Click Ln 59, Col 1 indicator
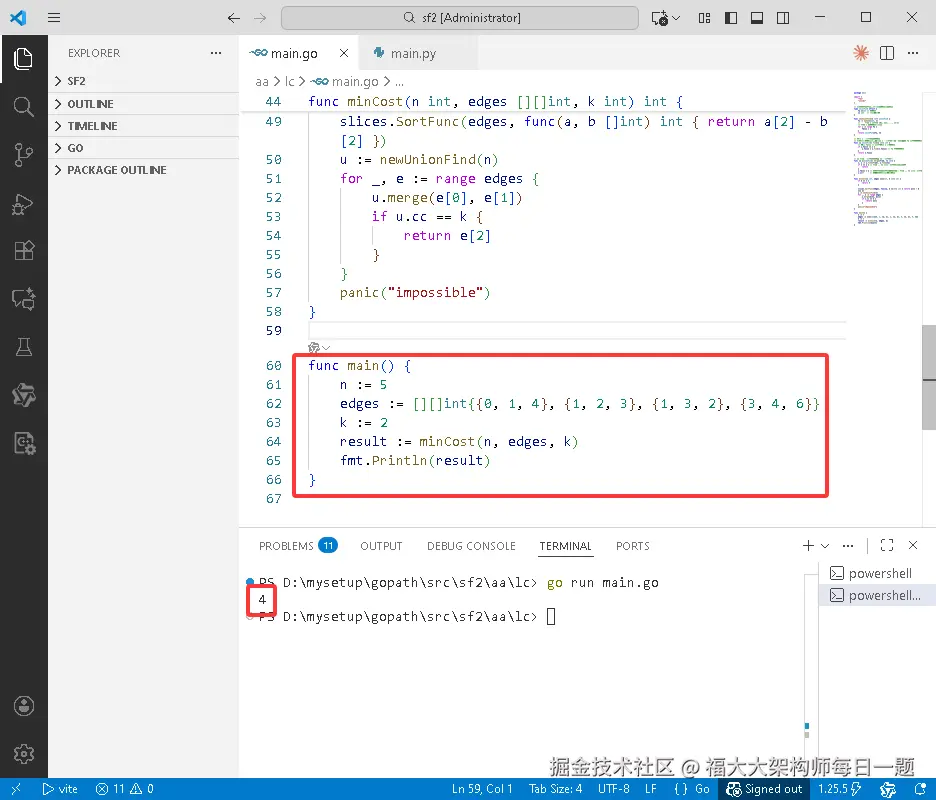 (482, 789)
